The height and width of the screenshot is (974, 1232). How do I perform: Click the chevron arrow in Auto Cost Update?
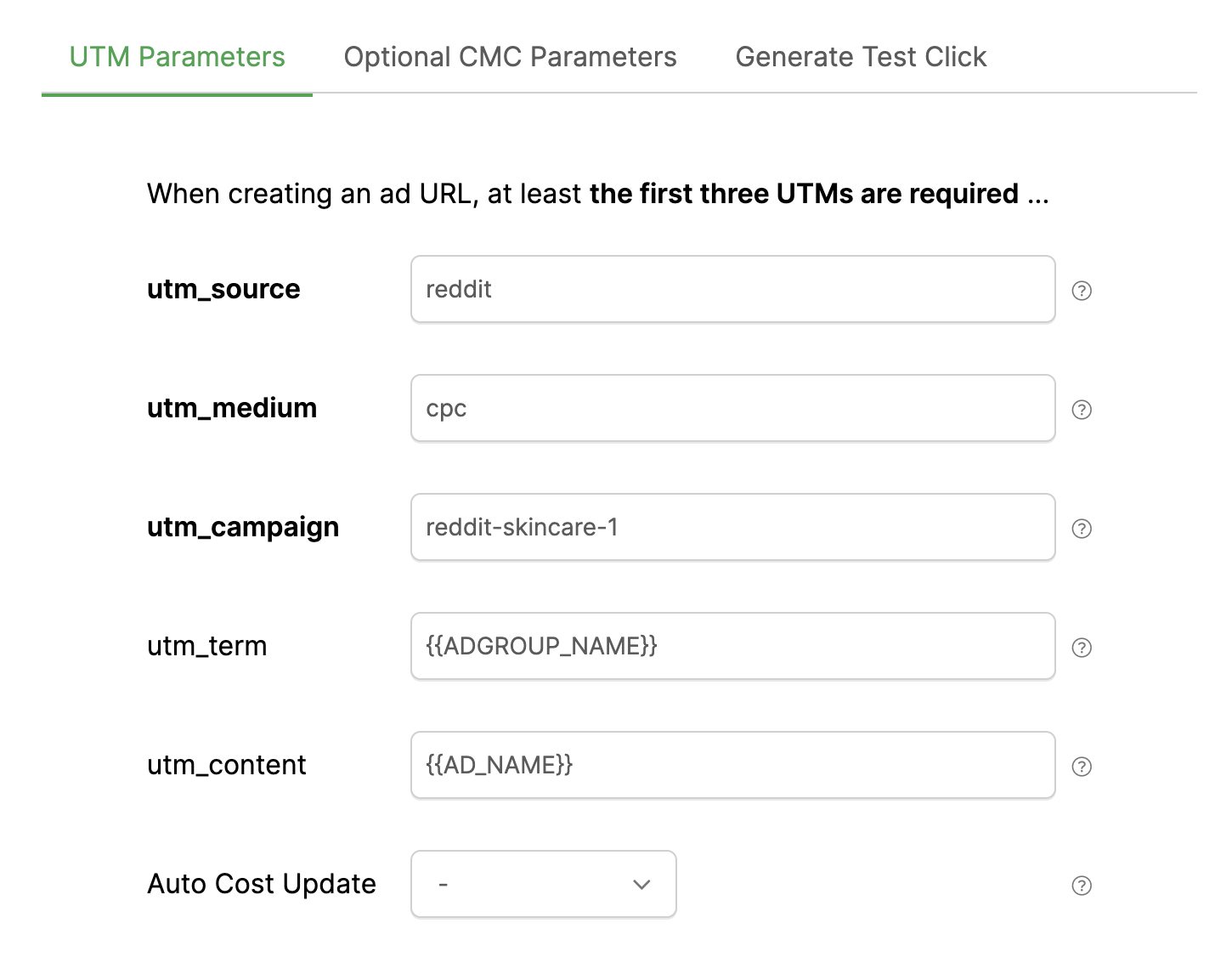(641, 885)
